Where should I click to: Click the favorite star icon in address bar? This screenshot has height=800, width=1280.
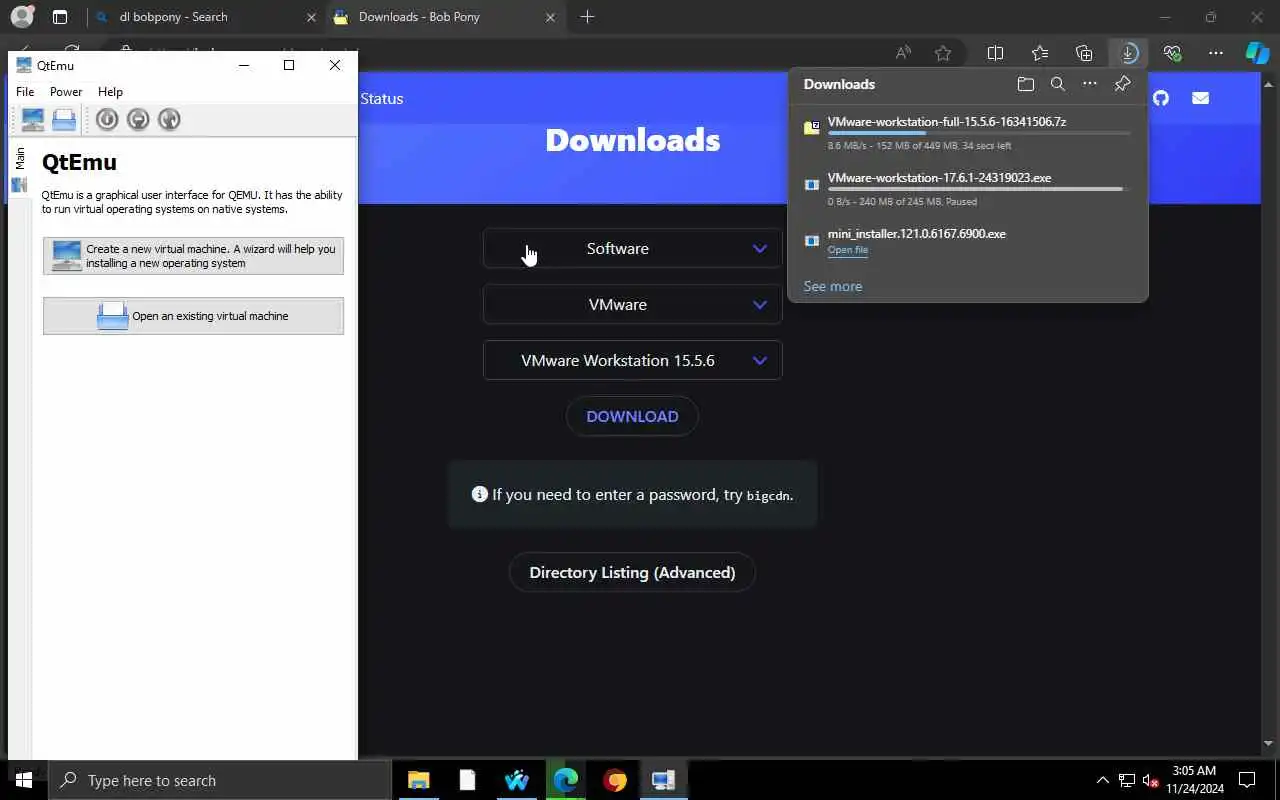pyautogui.click(x=943, y=53)
